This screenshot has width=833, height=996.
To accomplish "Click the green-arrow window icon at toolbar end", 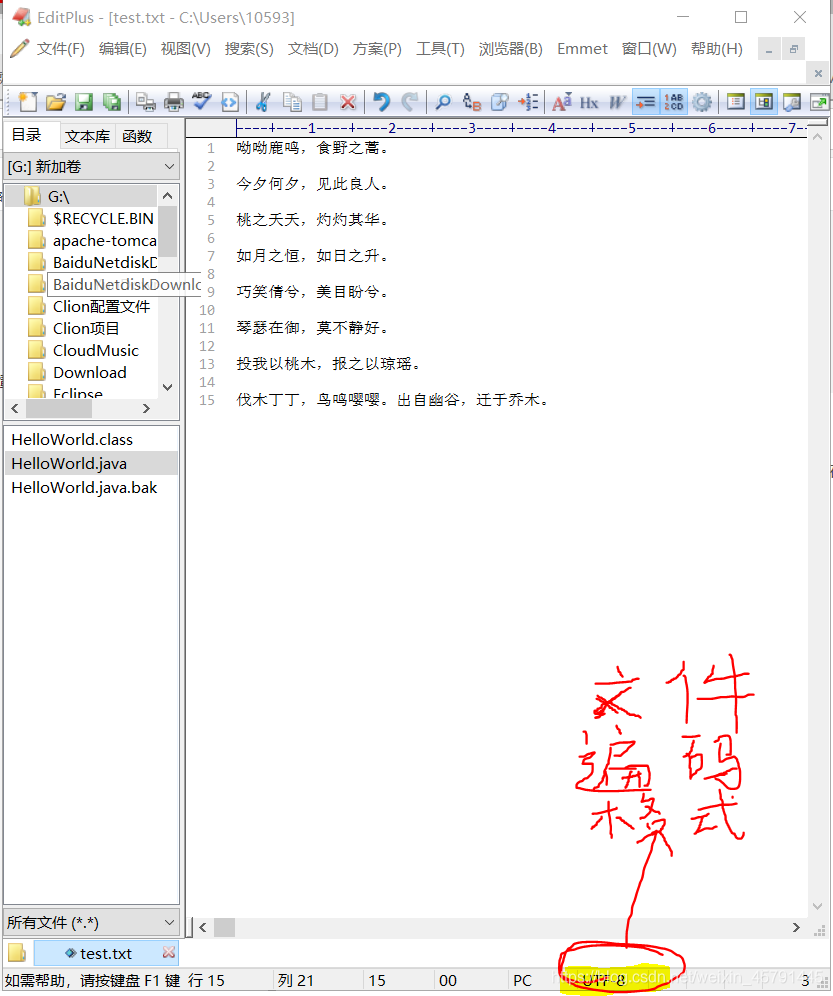I will click(x=819, y=102).
